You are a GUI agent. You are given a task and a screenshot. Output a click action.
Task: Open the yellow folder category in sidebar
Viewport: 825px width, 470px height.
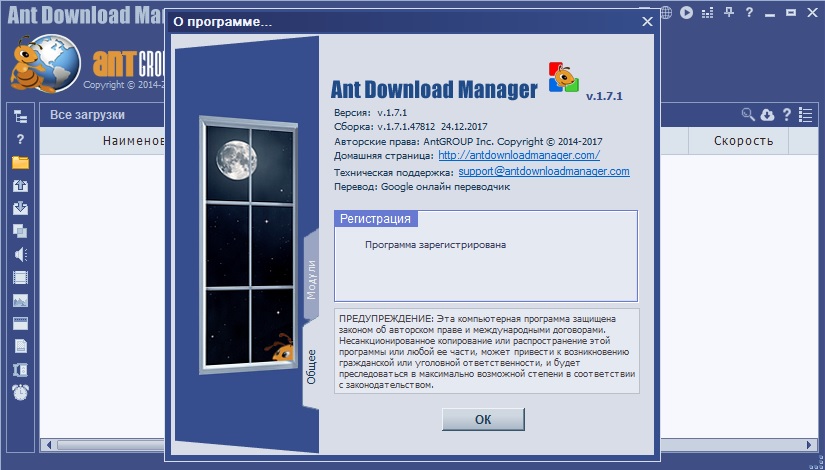(x=21, y=163)
